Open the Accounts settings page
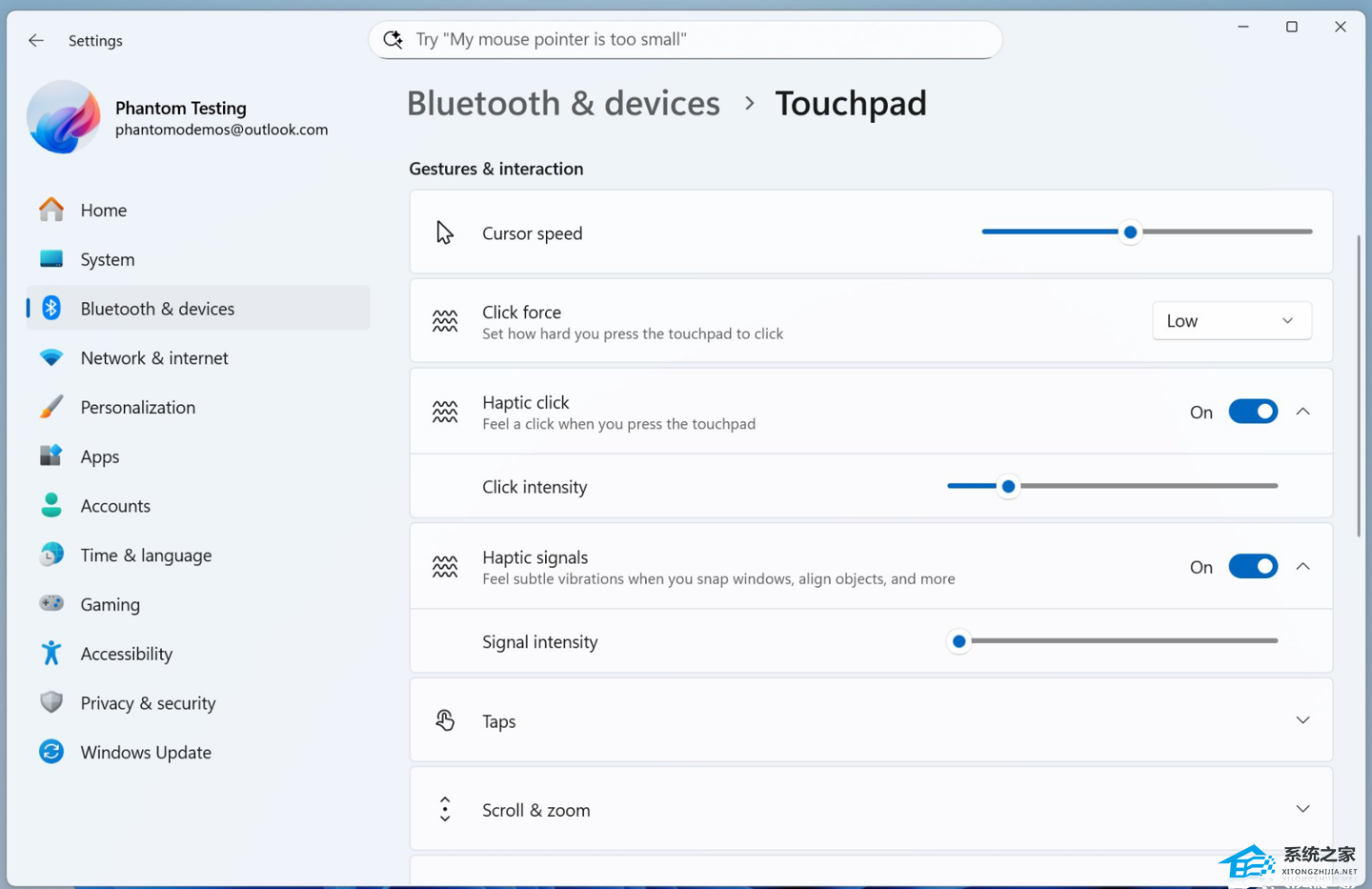Image resolution: width=1372 pixels, height=889 pixels. [115, 506]
